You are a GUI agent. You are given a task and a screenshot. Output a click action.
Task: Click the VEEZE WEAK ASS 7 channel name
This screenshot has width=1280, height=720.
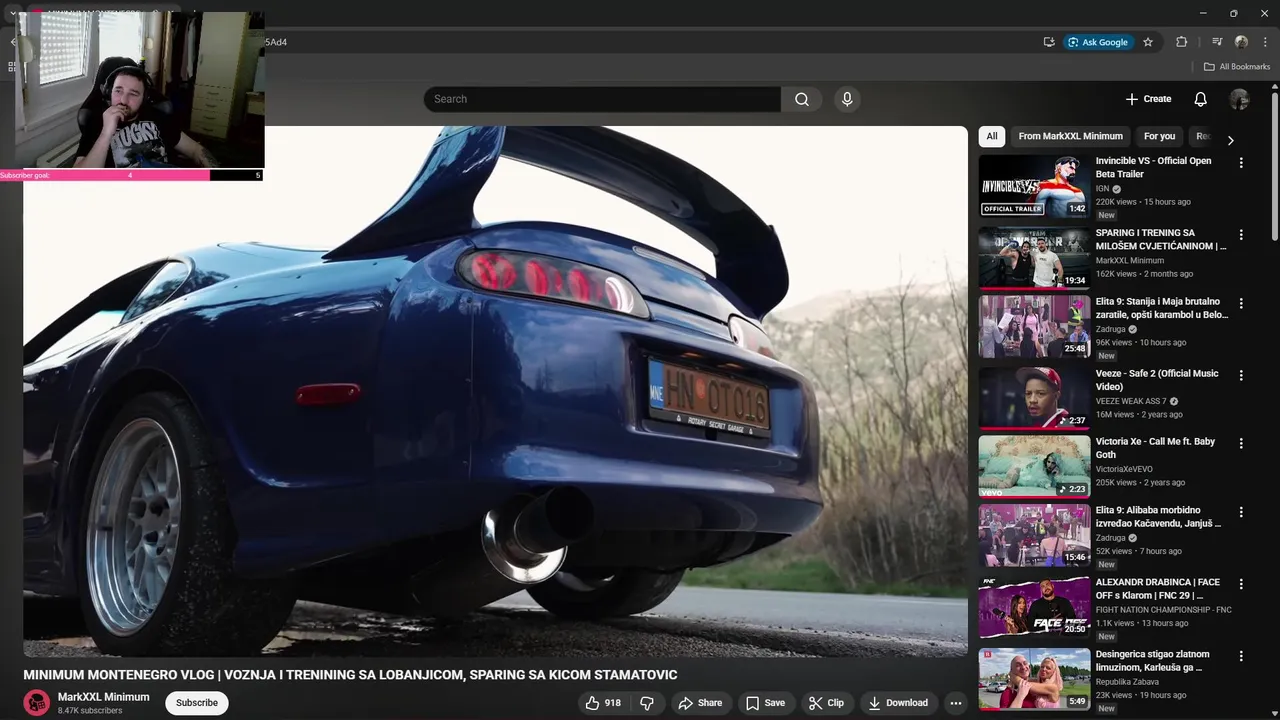1131,401
